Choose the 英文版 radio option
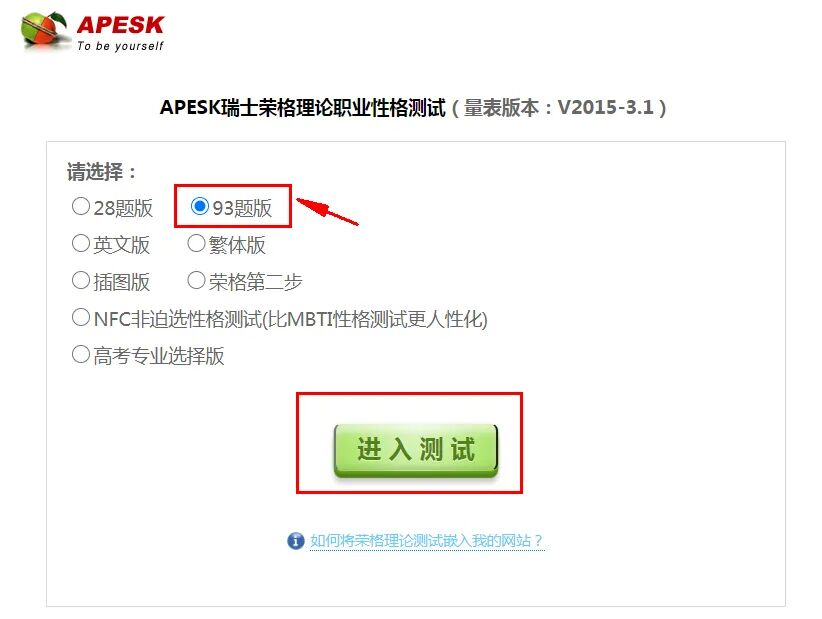822x619 pixels. coord(81,243)
